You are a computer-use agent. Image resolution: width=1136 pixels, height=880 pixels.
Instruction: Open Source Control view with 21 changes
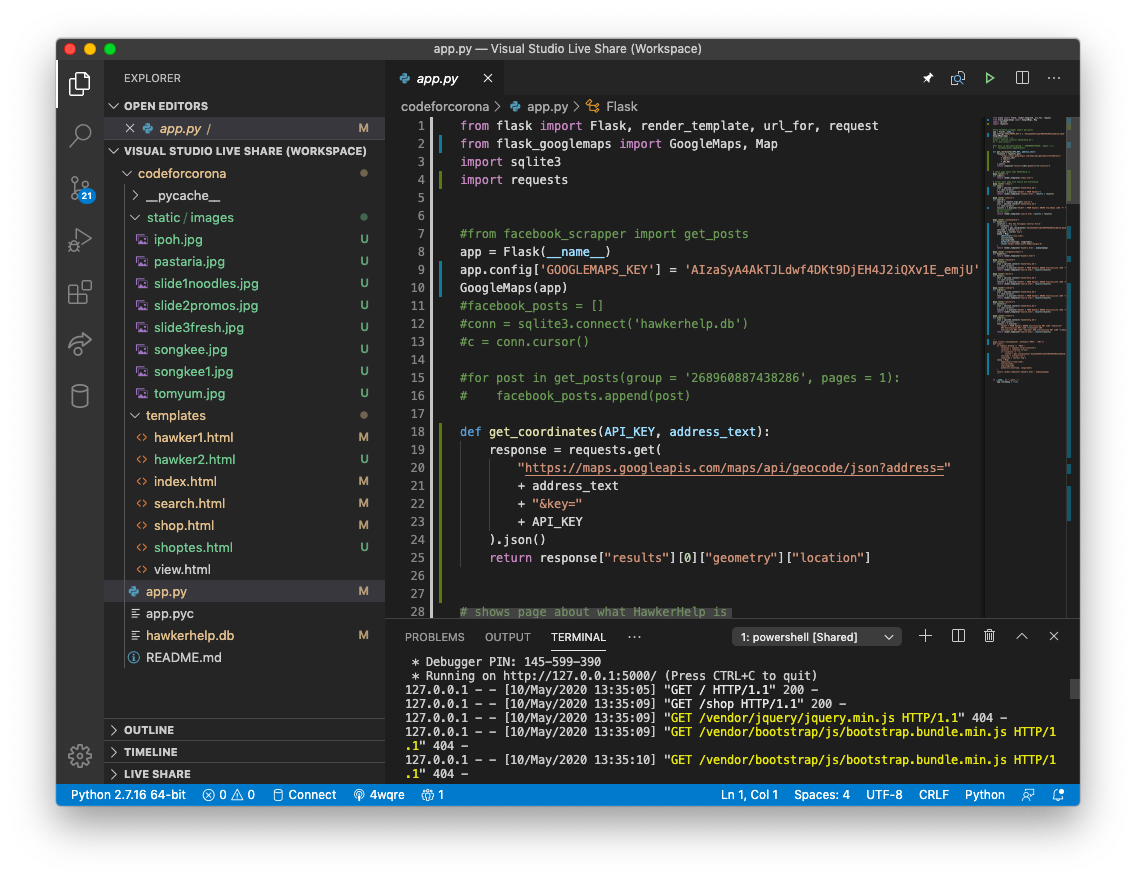[80, 188]
